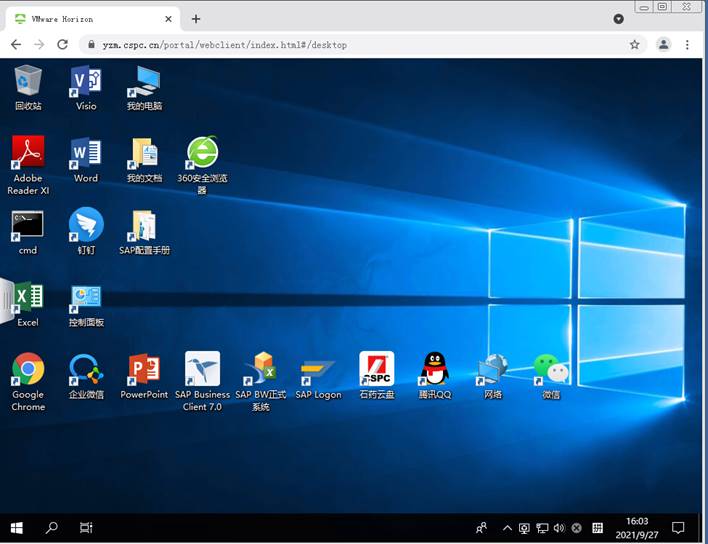
Task: Open Task View on the taskbar
Action: pos(86,528)
